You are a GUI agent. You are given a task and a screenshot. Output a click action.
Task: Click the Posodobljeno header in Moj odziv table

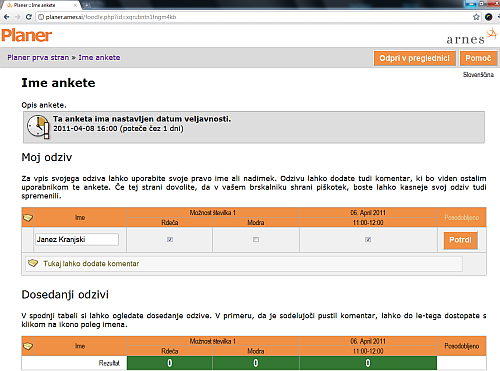[462, 217]
